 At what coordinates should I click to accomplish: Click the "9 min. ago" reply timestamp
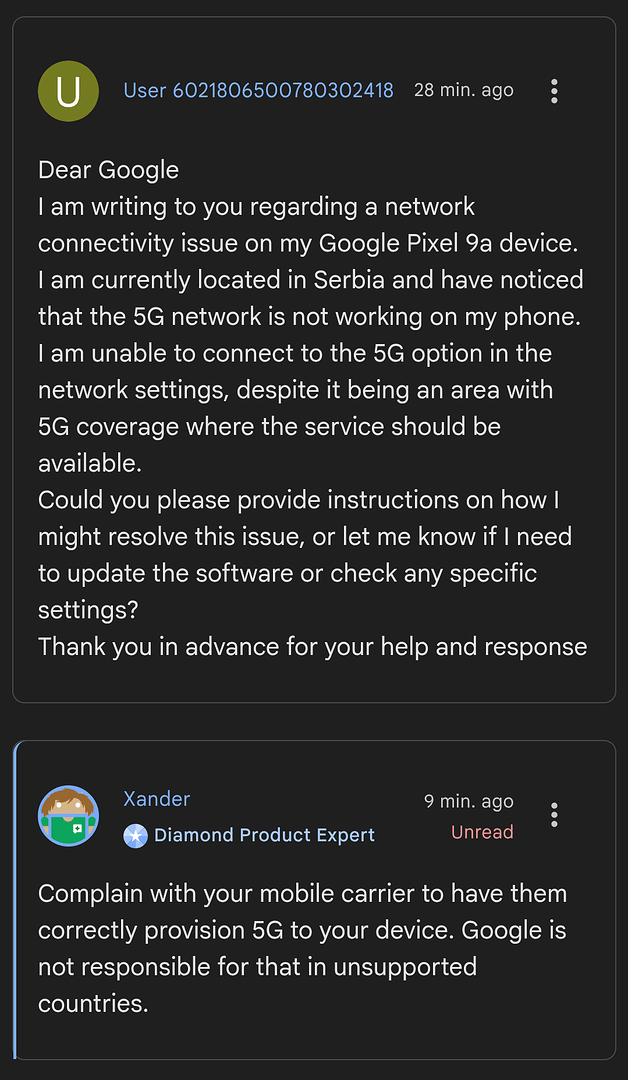(x=468, y=801)
